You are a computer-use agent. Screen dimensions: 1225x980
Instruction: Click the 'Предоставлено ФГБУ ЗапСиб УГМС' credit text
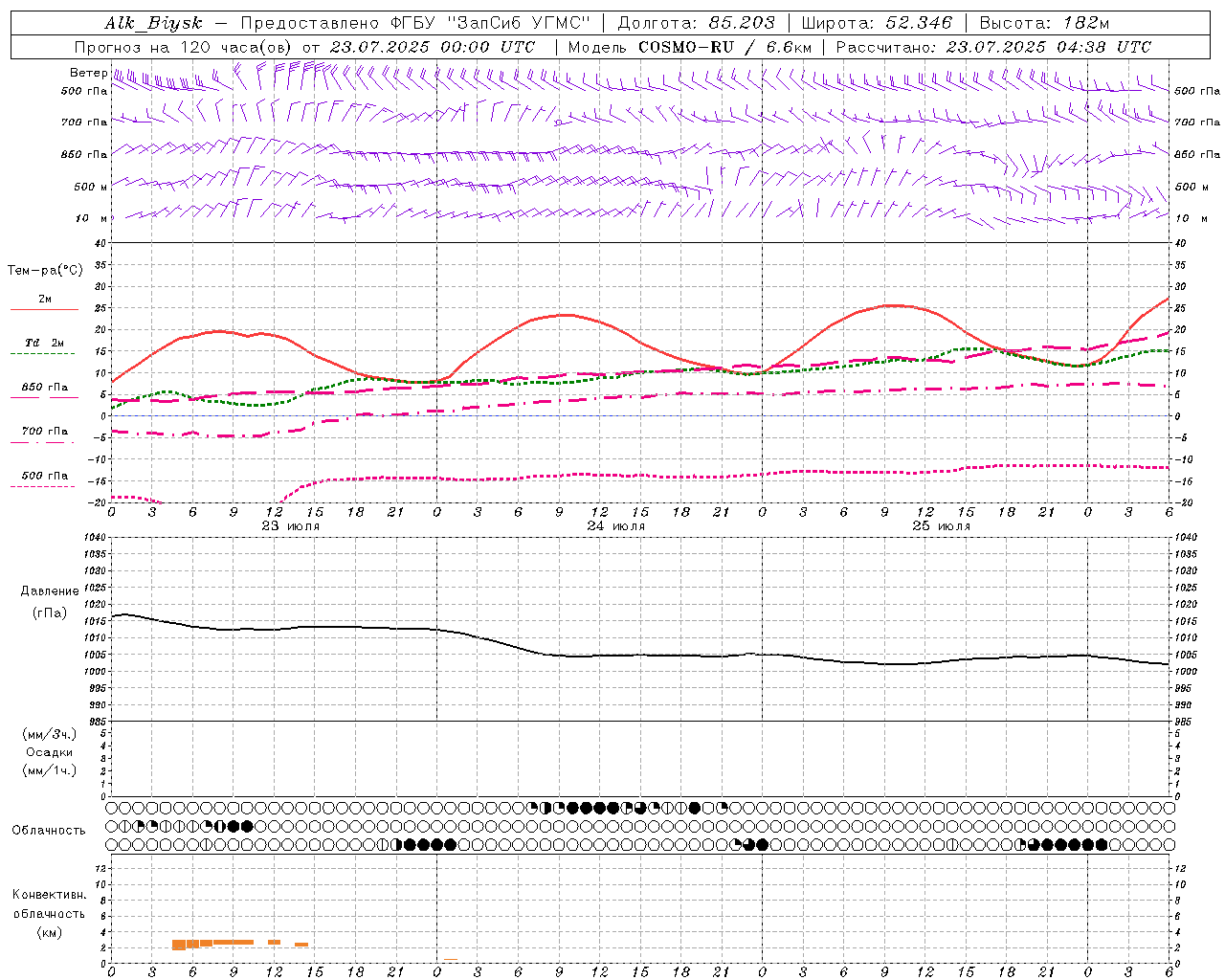416,23
